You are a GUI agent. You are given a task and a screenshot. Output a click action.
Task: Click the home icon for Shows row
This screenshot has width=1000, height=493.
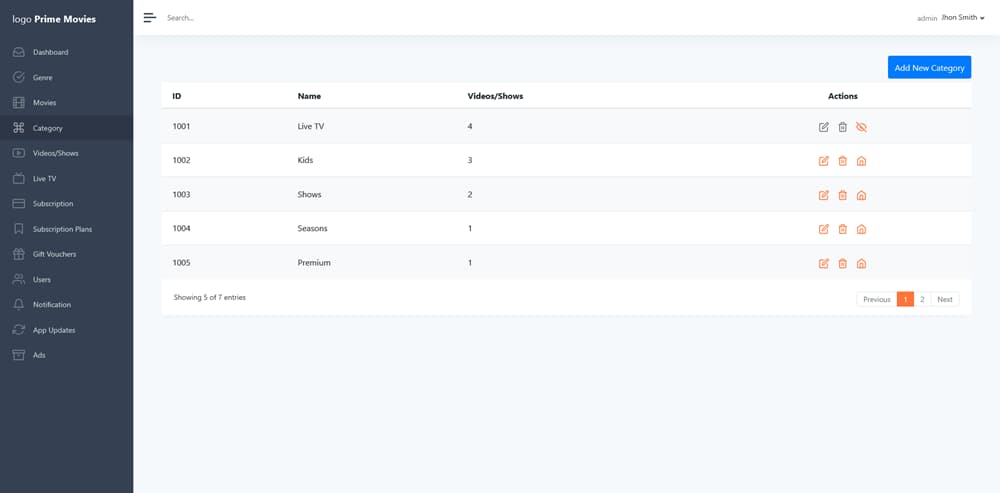(861, 195)
